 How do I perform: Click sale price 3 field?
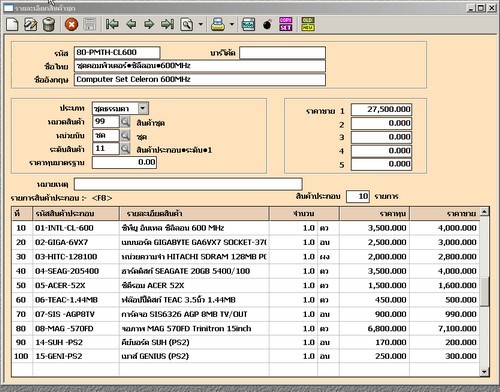[381, 137]
